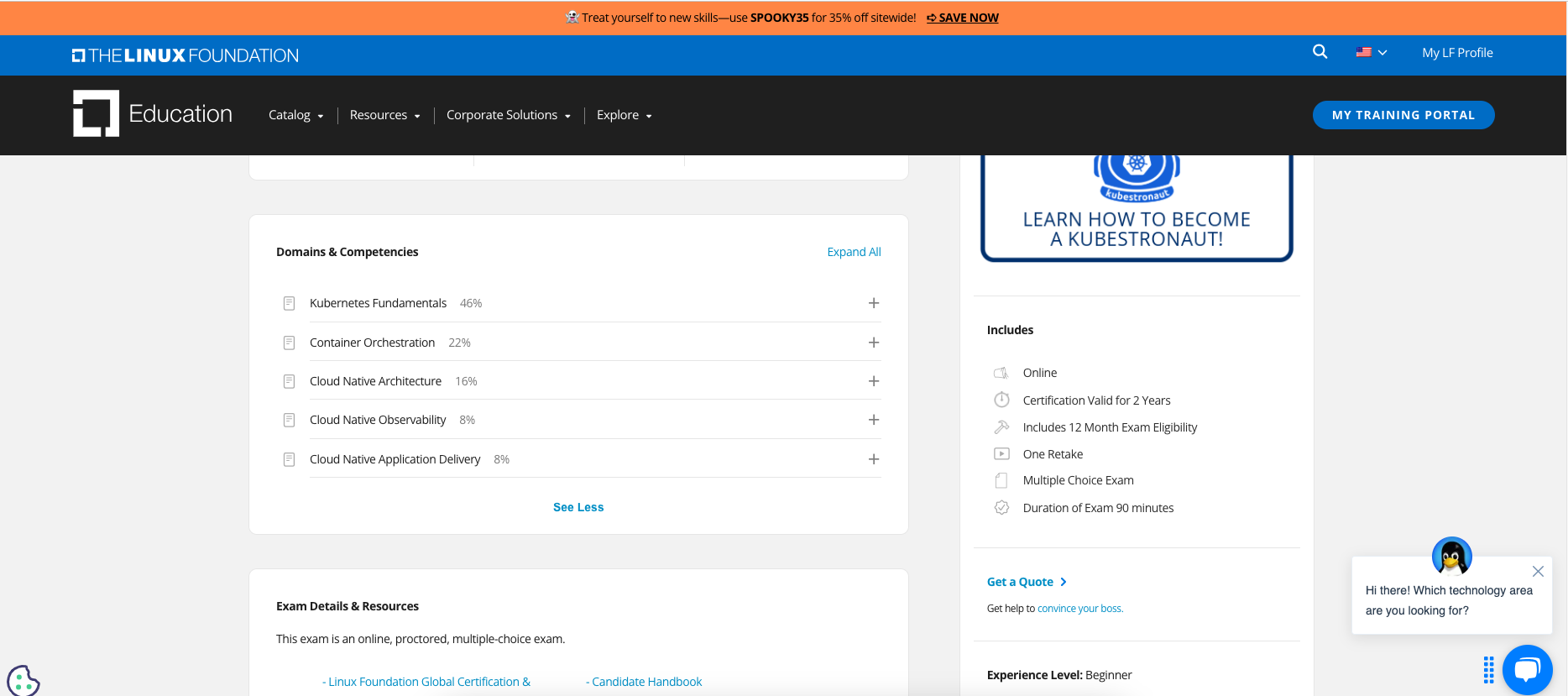The width and height of the screenshot is (1568, 696).
Task: Click Get a Quote link
Action: click(1027, 582)
